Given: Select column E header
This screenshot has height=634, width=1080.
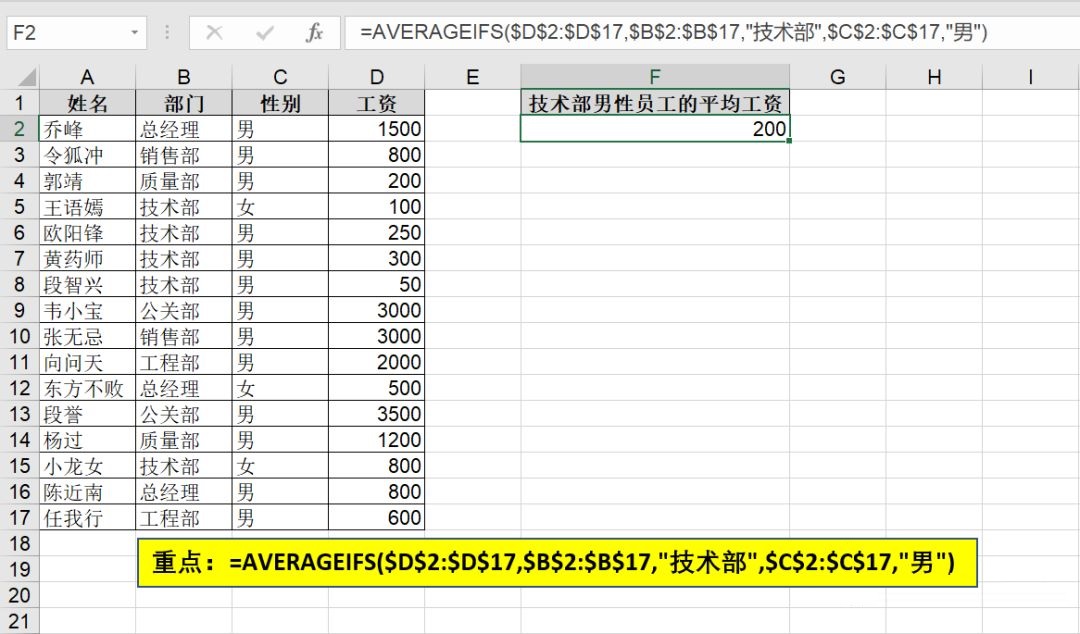Looking at the screenshot, I should tap(472, 76).
